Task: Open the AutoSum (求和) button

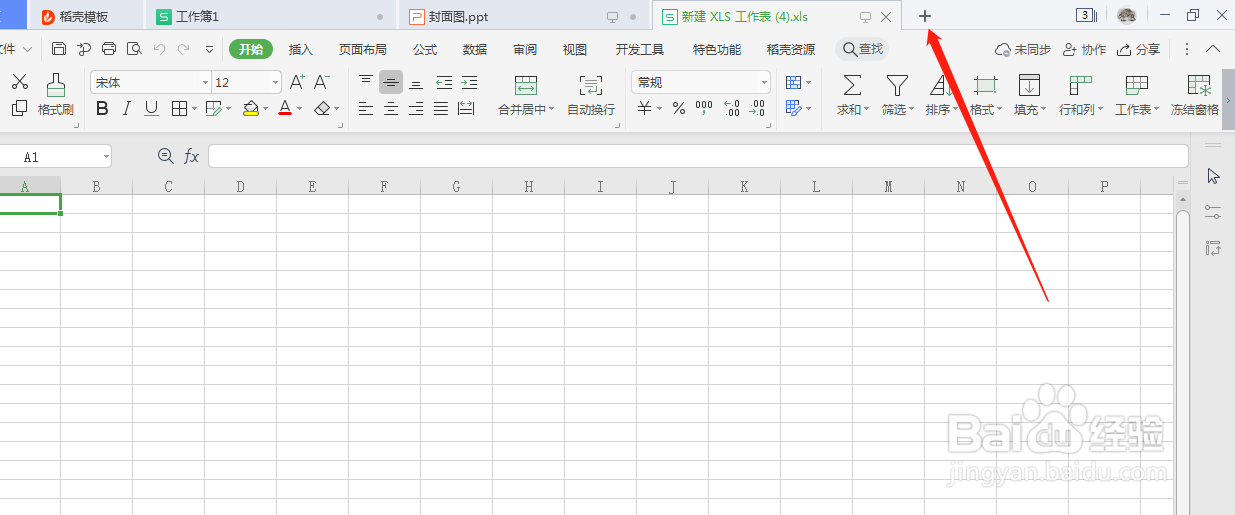Action: [853, 96]
